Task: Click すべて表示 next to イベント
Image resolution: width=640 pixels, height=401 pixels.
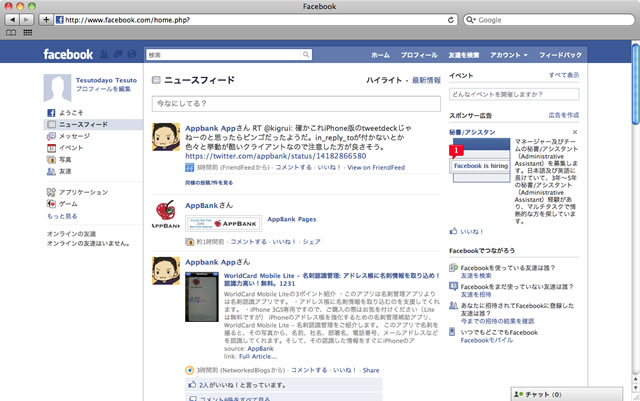Action: click(x=564, y=75)
